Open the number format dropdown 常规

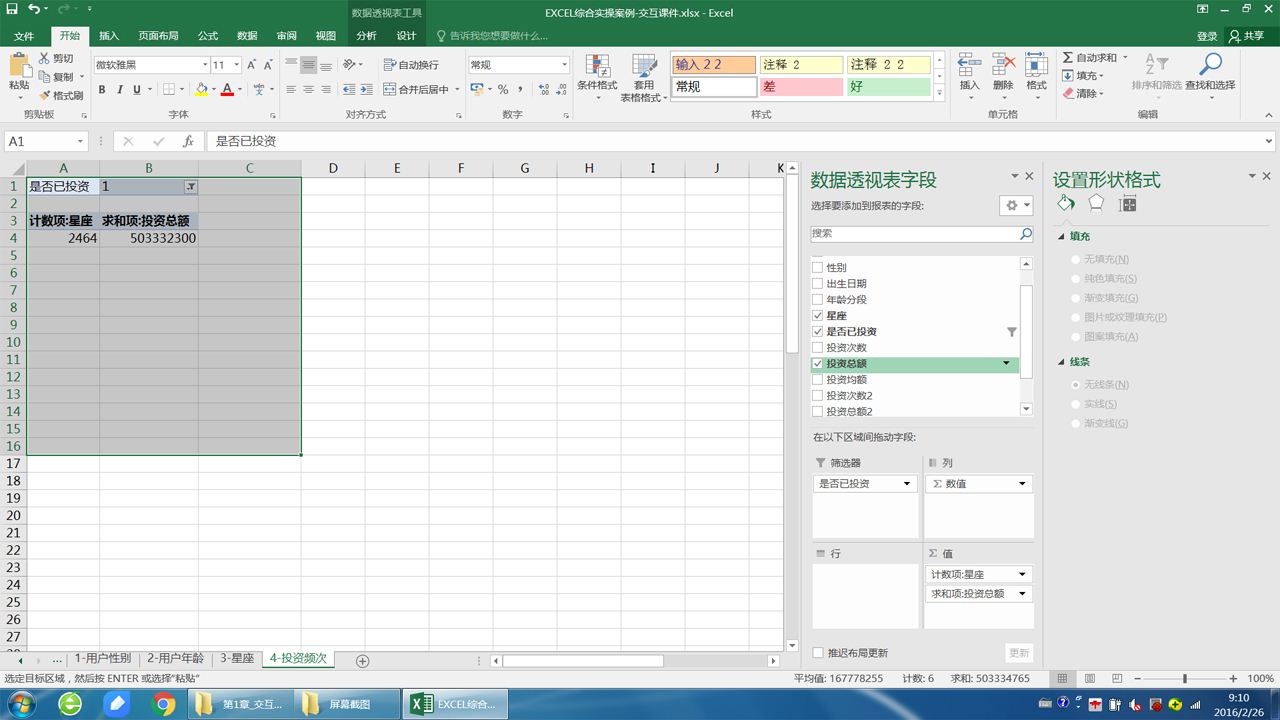pyautogui.click(x=564, y=65)
